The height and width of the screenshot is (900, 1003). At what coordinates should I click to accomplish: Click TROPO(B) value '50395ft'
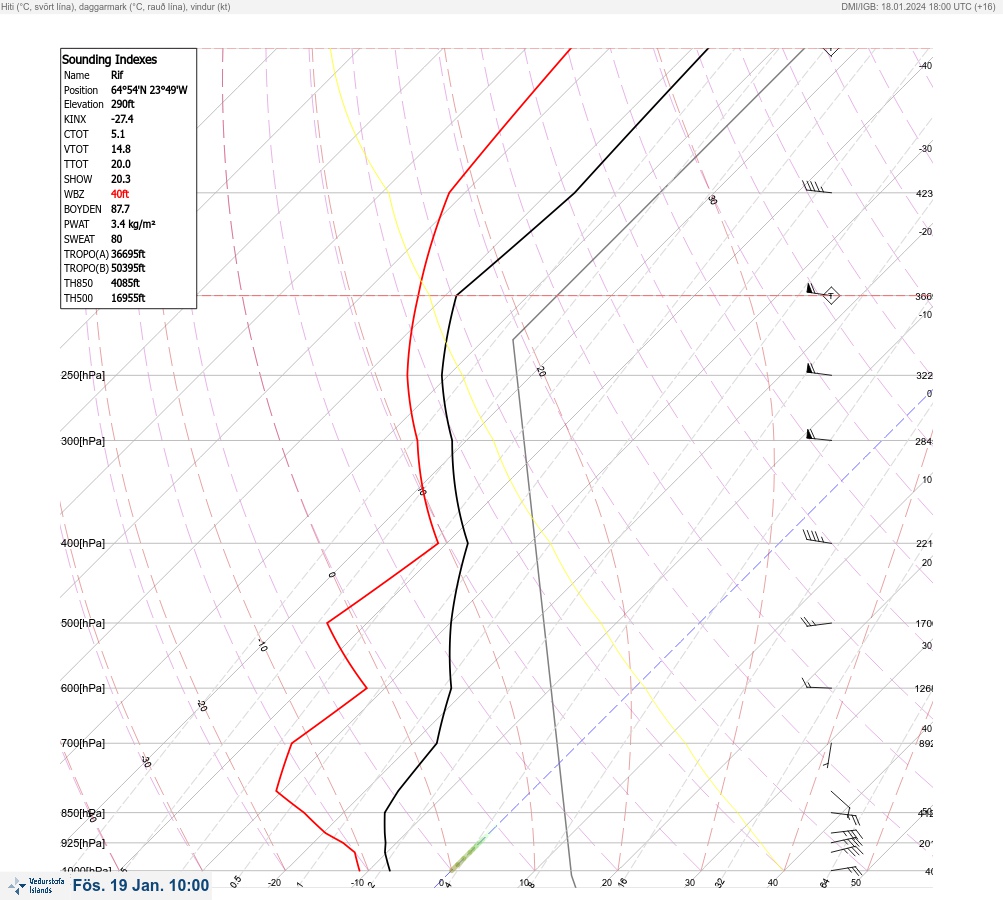click(x=128, y=268)
